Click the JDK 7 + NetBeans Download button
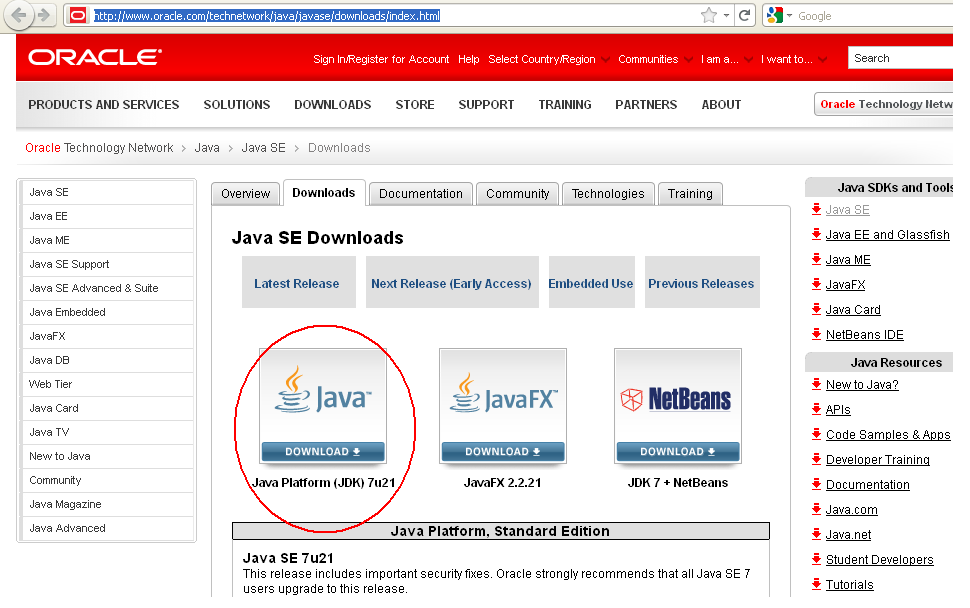 pyautogui.click(x=678, y=452)
